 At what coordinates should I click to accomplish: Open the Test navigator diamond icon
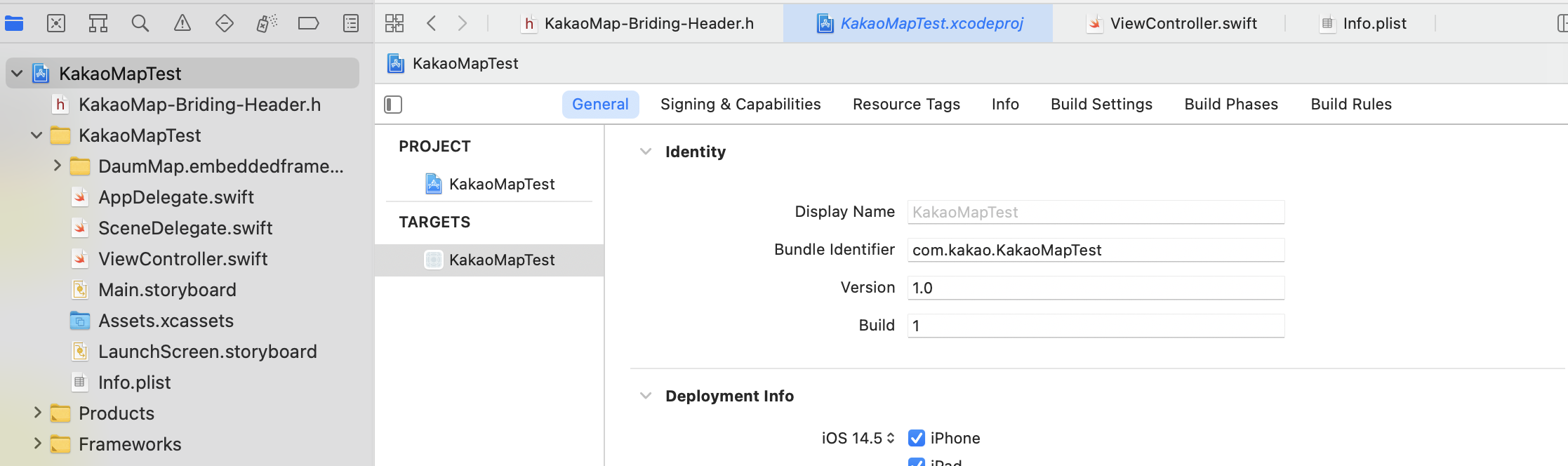click(x=225, y=24)
